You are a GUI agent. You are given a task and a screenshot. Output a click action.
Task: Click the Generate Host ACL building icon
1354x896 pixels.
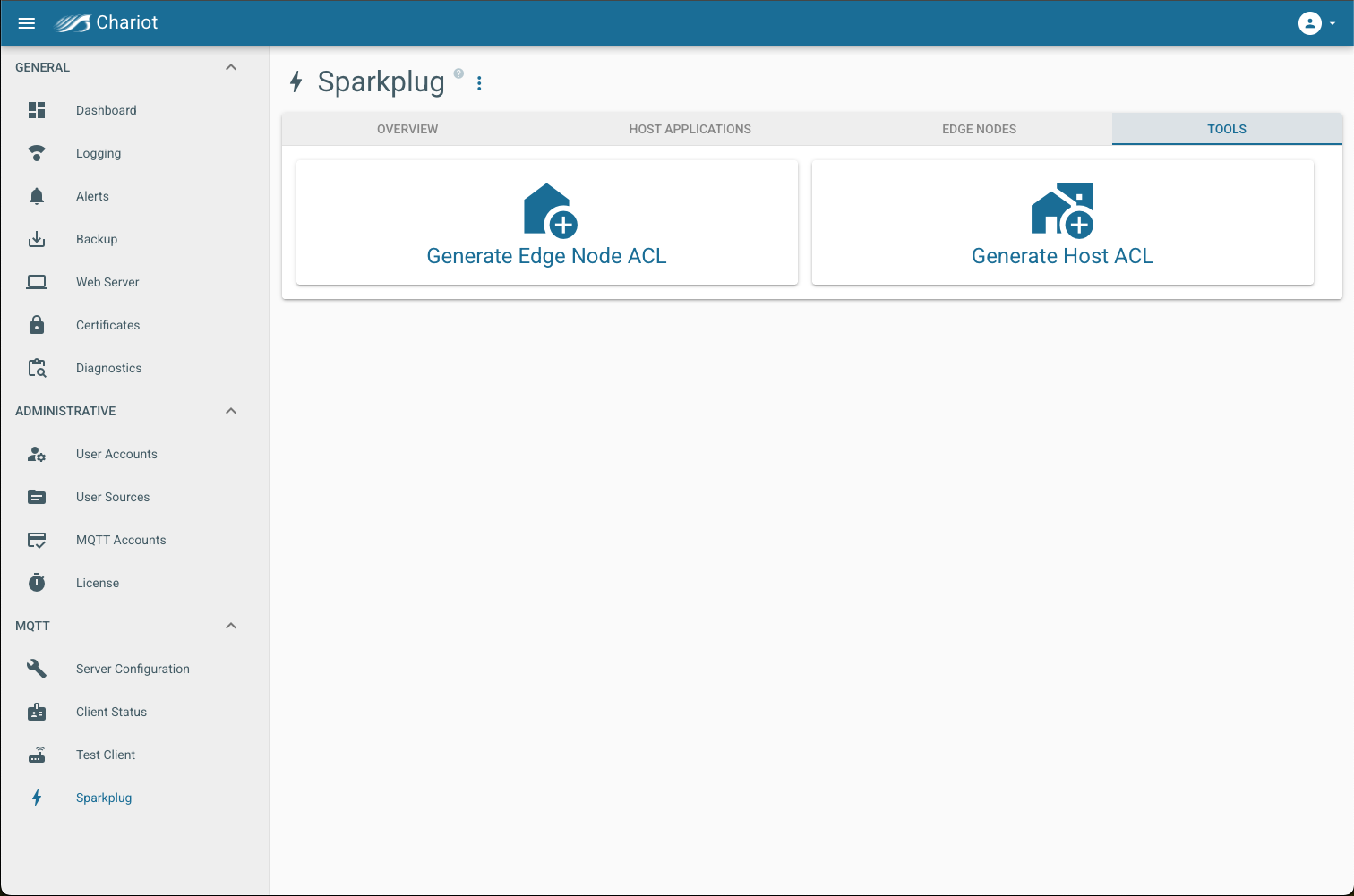[1063, 211]
